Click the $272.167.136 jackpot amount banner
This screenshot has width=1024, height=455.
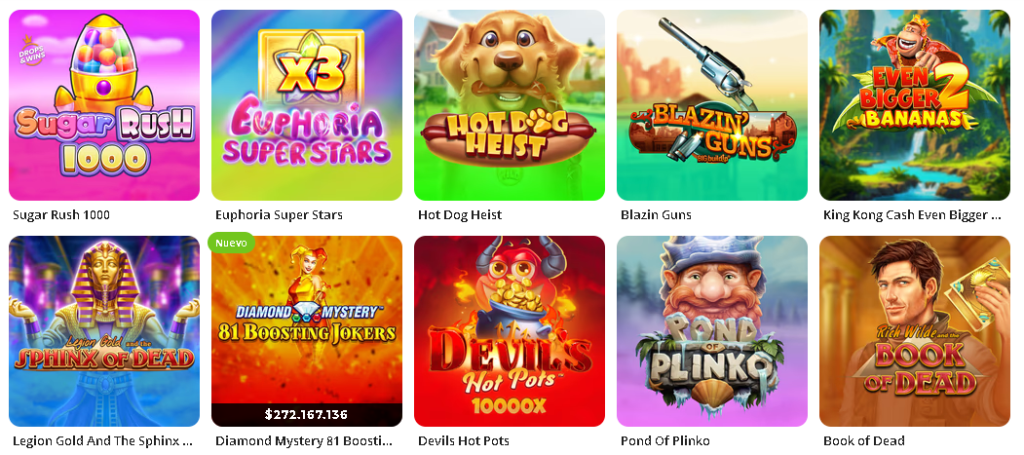307,415
